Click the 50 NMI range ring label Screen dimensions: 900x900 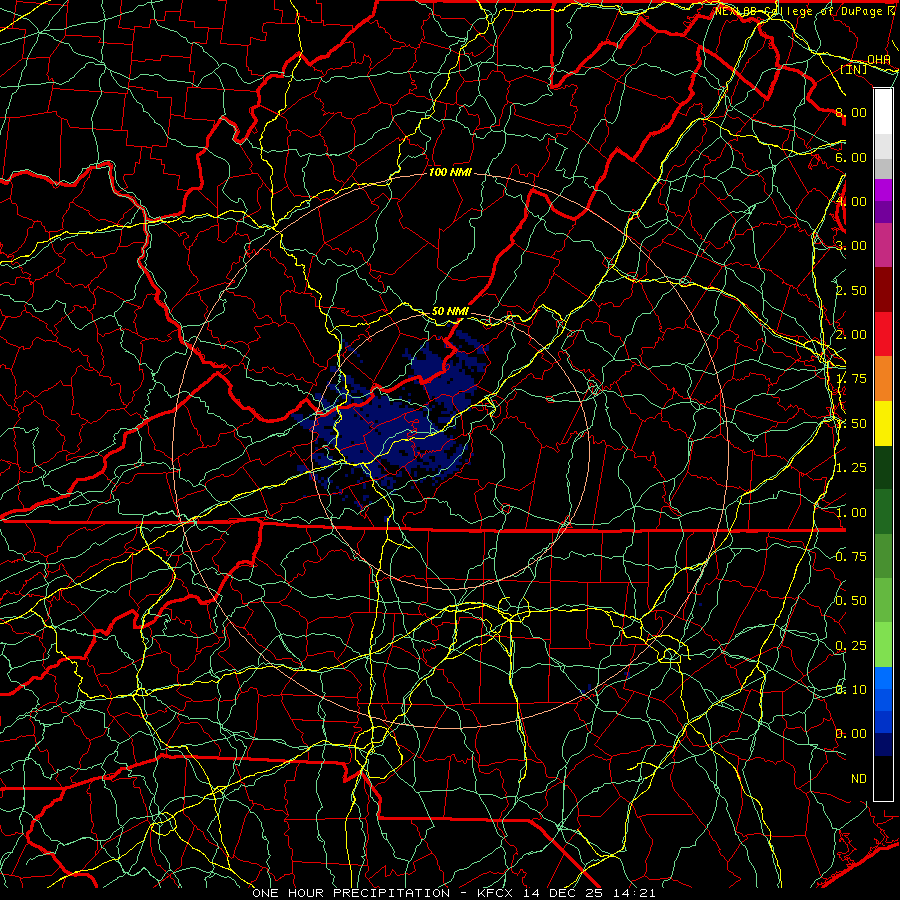(x=450, y=311)
